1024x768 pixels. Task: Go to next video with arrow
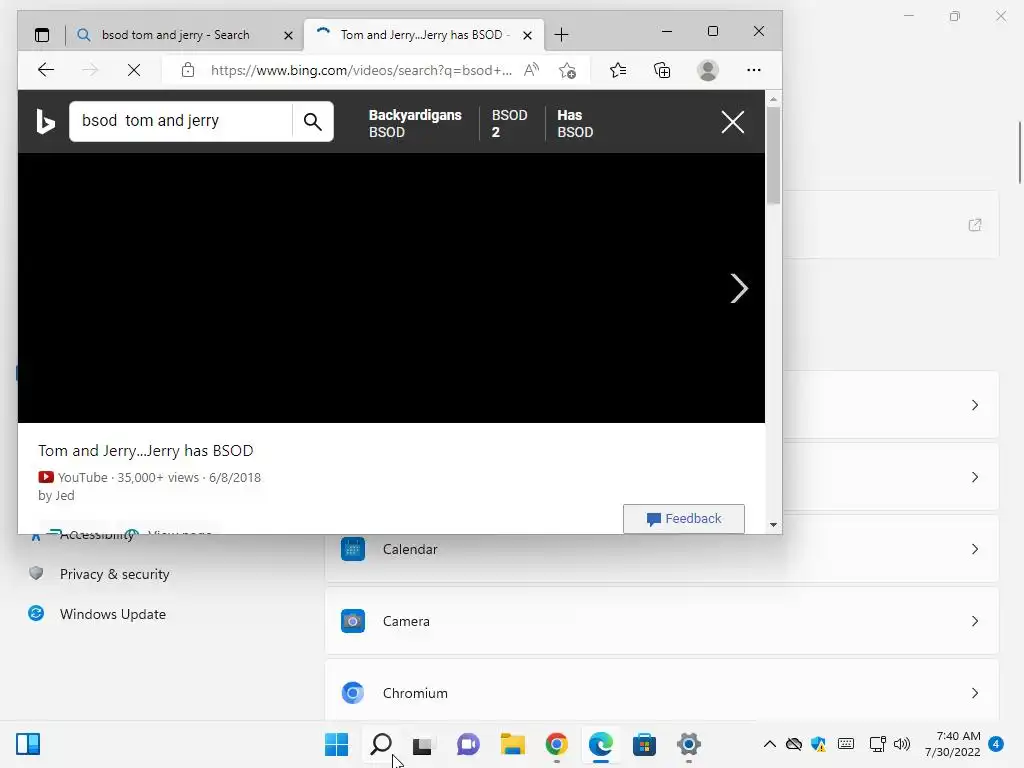point(739,288)
